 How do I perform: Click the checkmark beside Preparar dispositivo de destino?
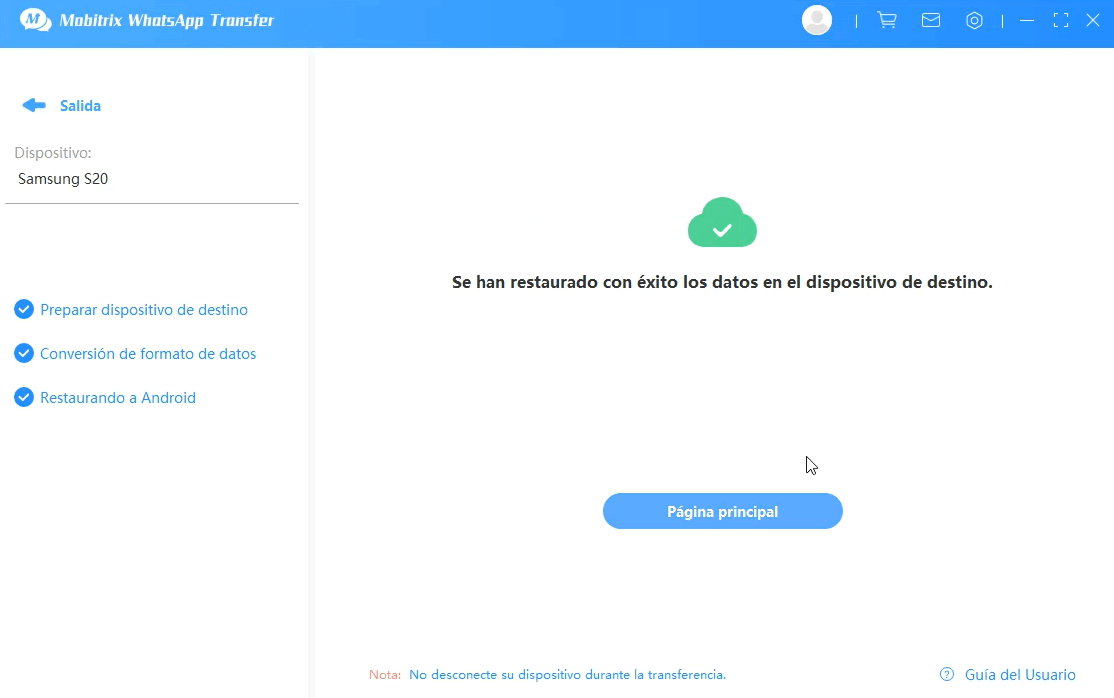pyautogui.click(x=24, y=309)
